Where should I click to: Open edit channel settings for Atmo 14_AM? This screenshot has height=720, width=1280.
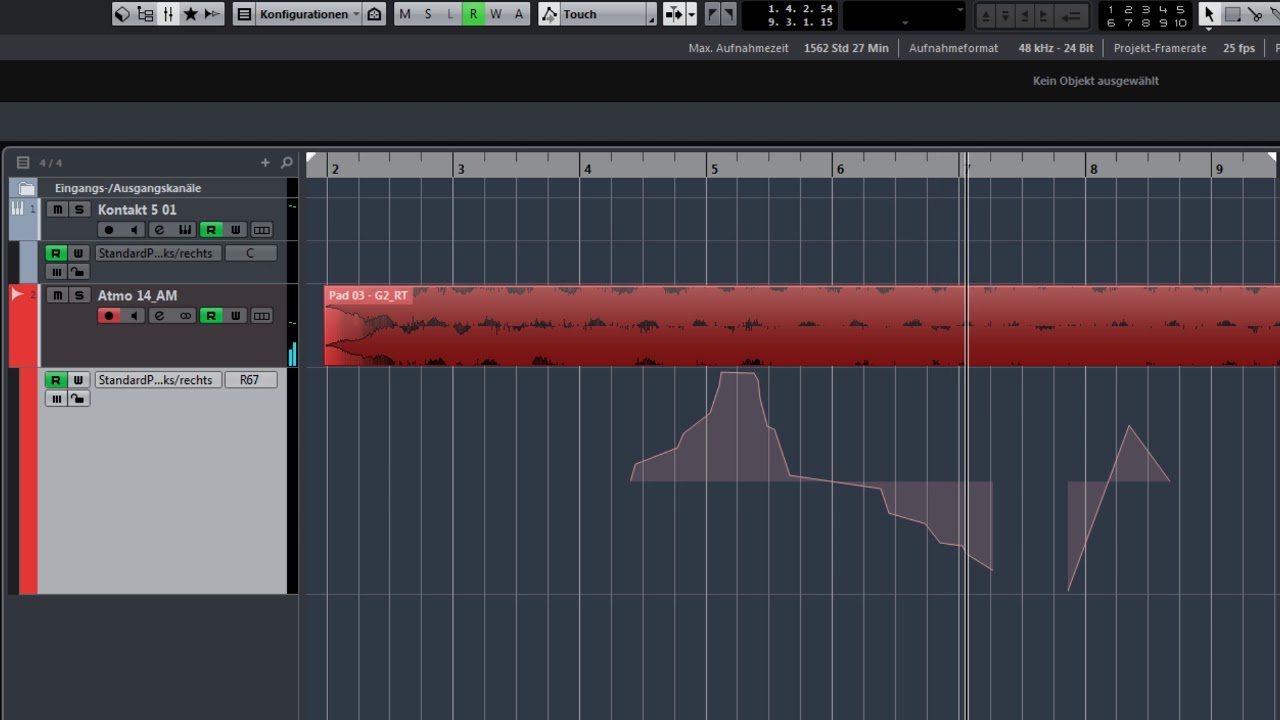(159, 316)
